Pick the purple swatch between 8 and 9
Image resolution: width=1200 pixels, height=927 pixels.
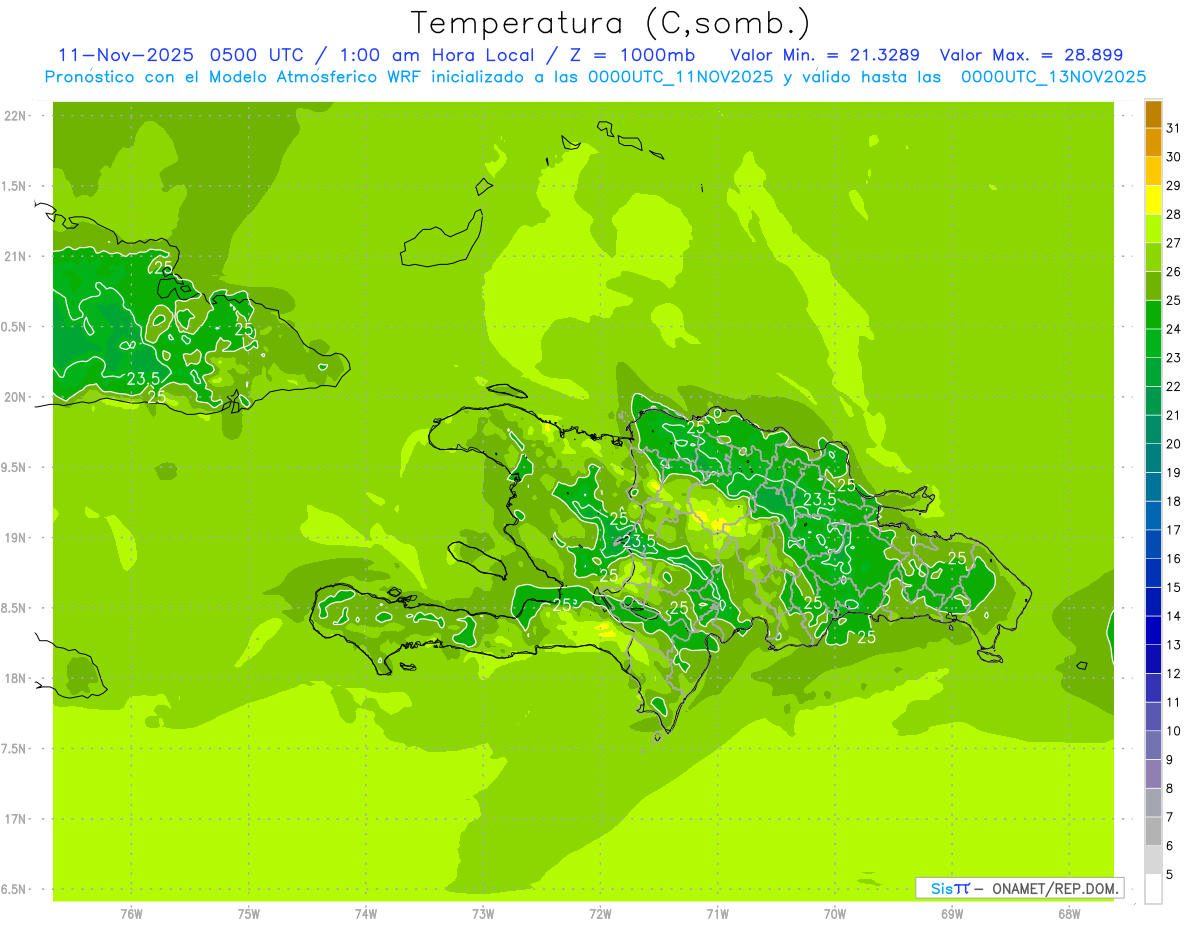click(x=1153, y=774)
